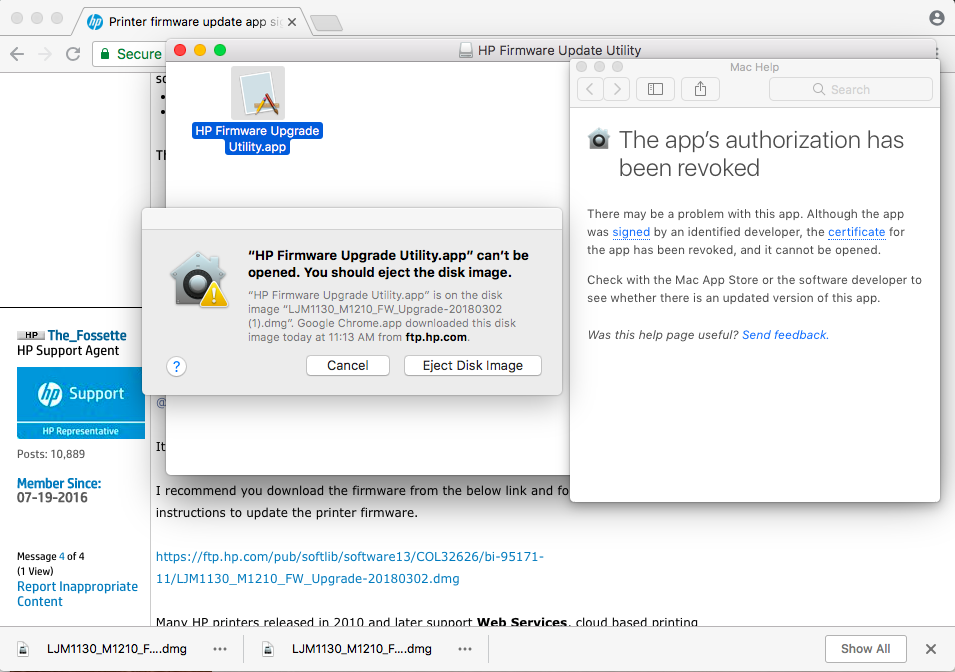Open options for second downloaded dmg
955x672 pixels.
pos(464,648)
